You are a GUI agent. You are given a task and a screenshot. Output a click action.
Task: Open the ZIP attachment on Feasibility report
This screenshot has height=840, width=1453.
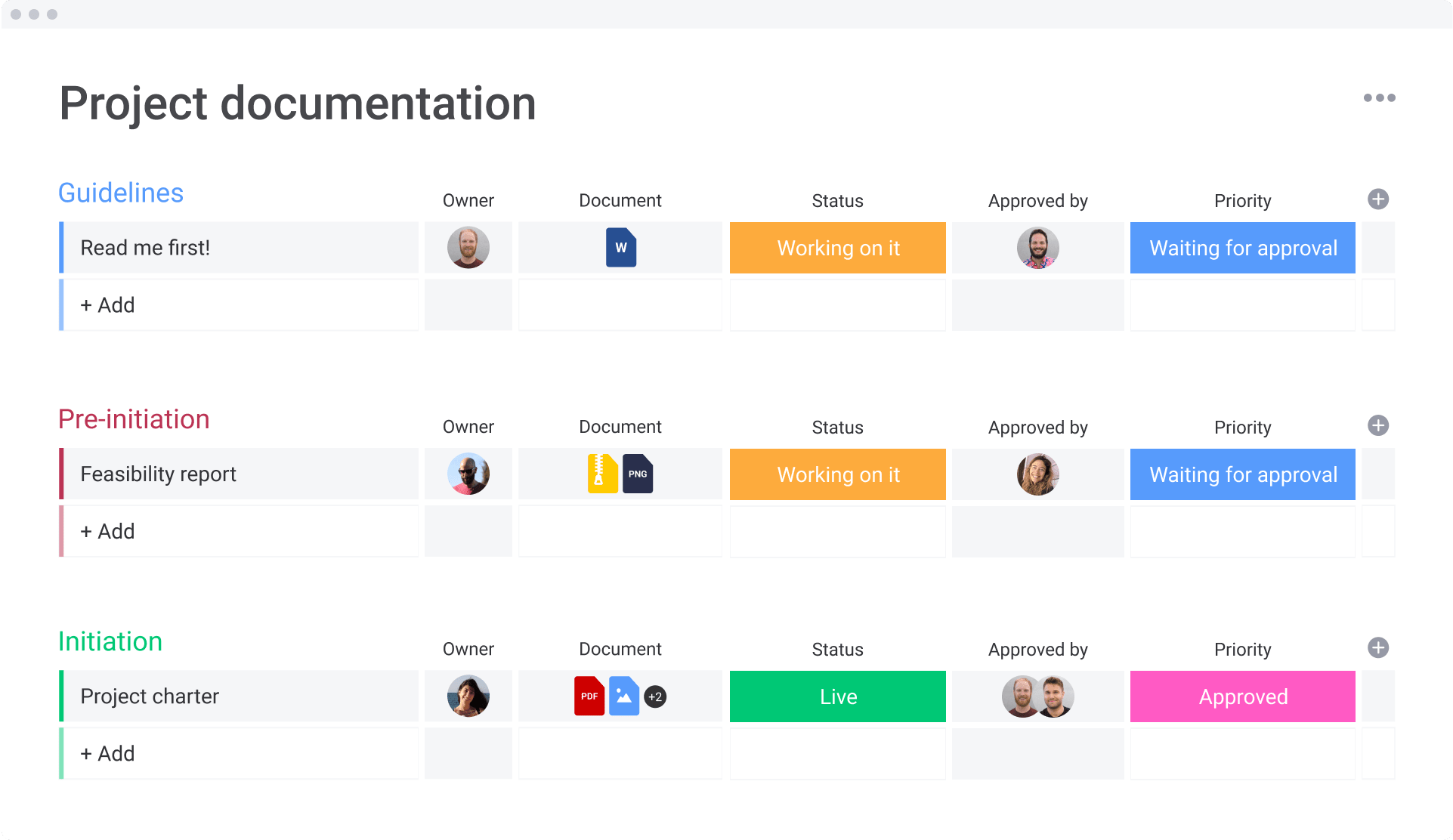click(602, 474)
